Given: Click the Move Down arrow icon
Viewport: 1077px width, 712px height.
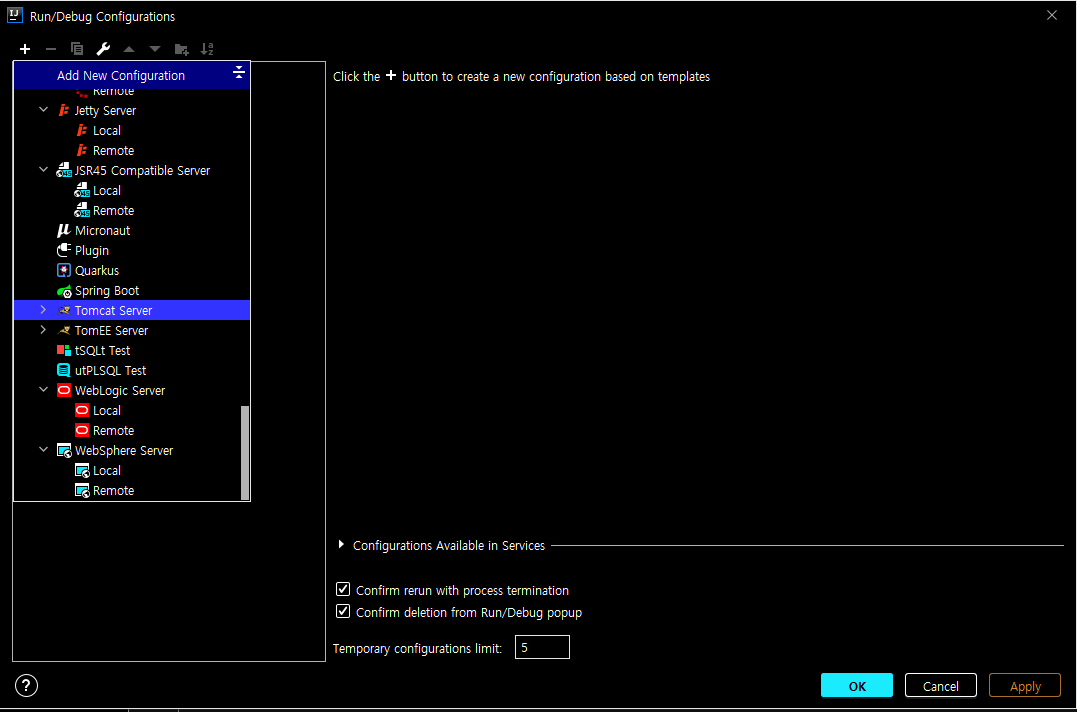Looking at the screenshot, I should pos(155,49).
